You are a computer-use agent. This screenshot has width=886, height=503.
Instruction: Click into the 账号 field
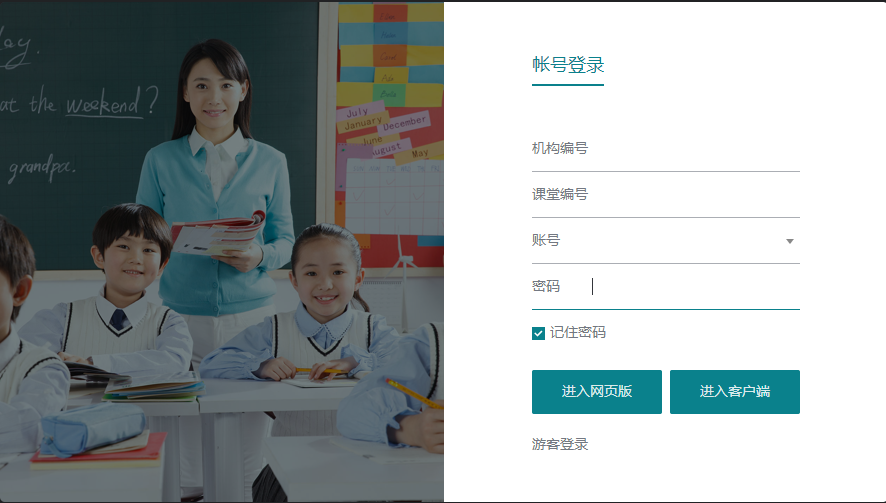[655, 241]
